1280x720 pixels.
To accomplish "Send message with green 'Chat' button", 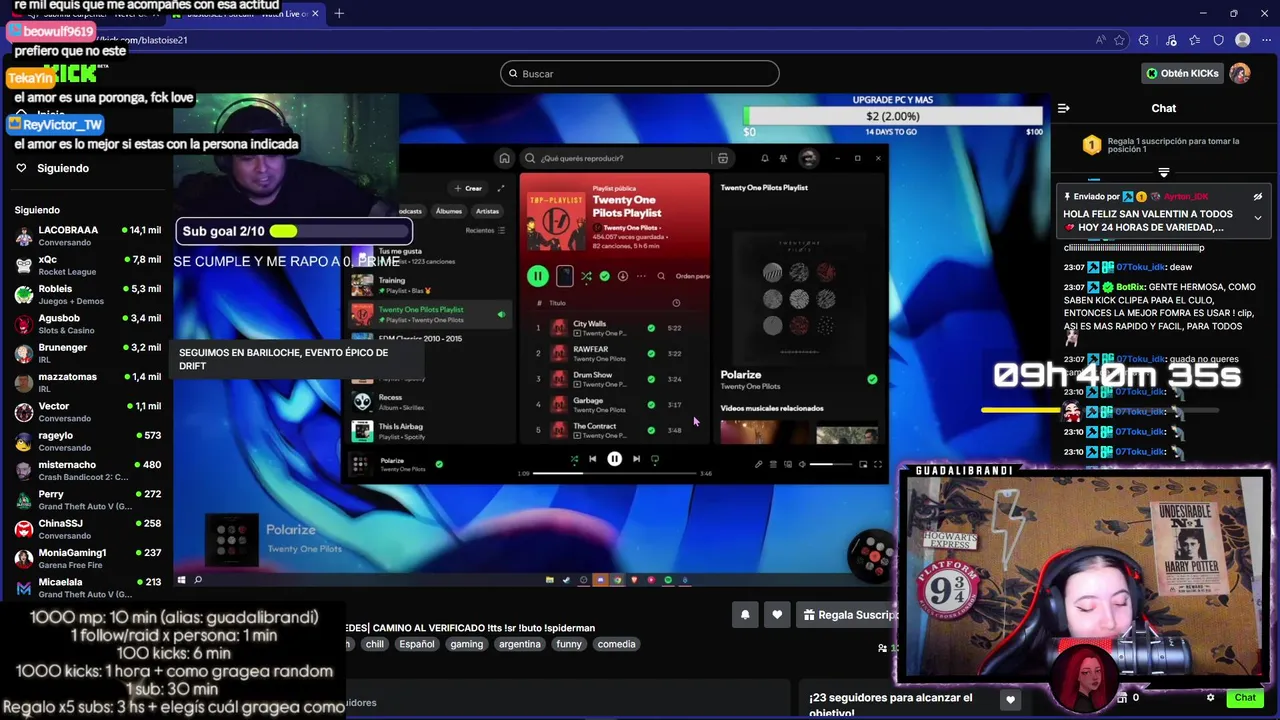I will tap(1245, 697).
